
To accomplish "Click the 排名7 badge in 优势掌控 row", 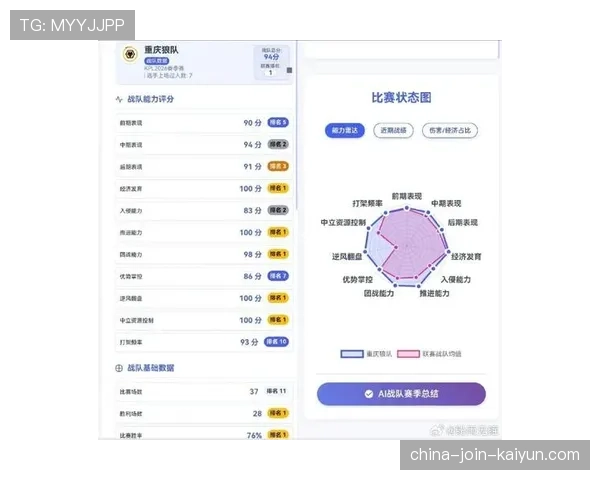I will 278,276.
